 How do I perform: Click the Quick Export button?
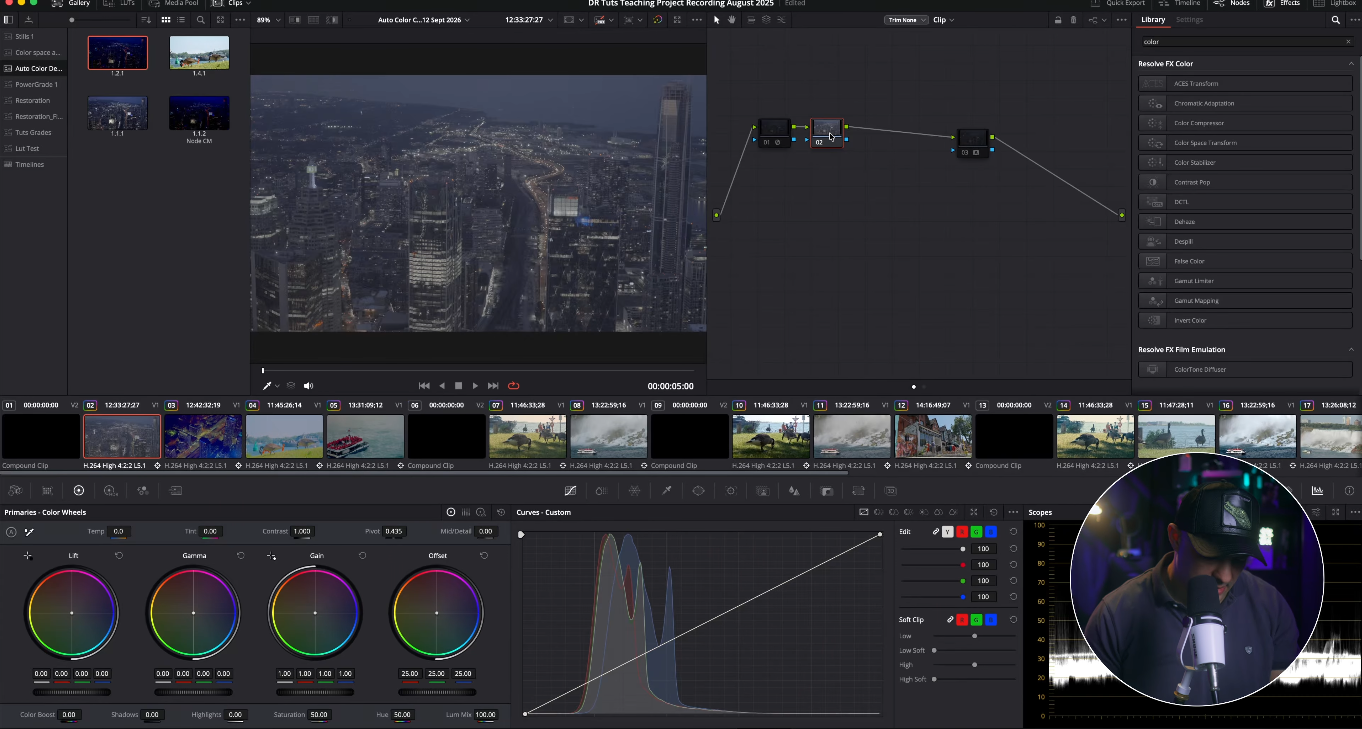tap(1119, 4)
